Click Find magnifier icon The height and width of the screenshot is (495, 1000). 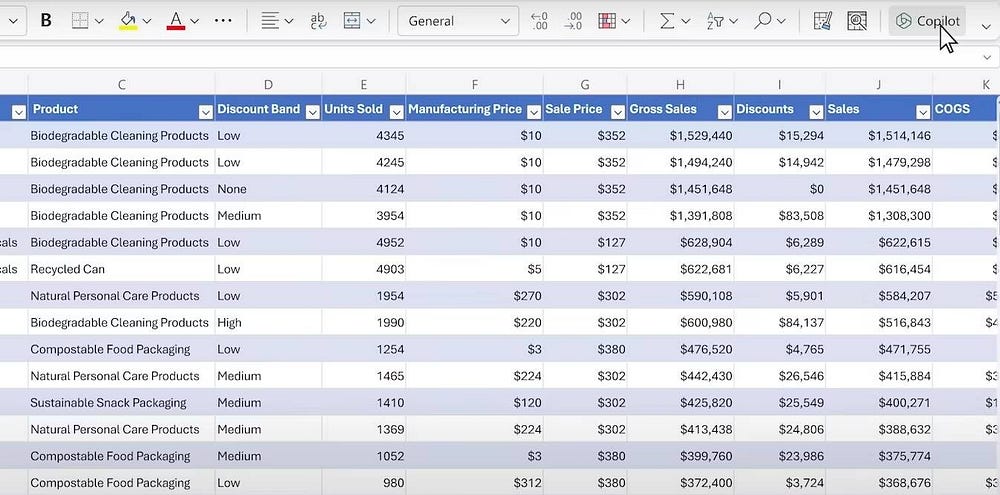click(762, 21)
